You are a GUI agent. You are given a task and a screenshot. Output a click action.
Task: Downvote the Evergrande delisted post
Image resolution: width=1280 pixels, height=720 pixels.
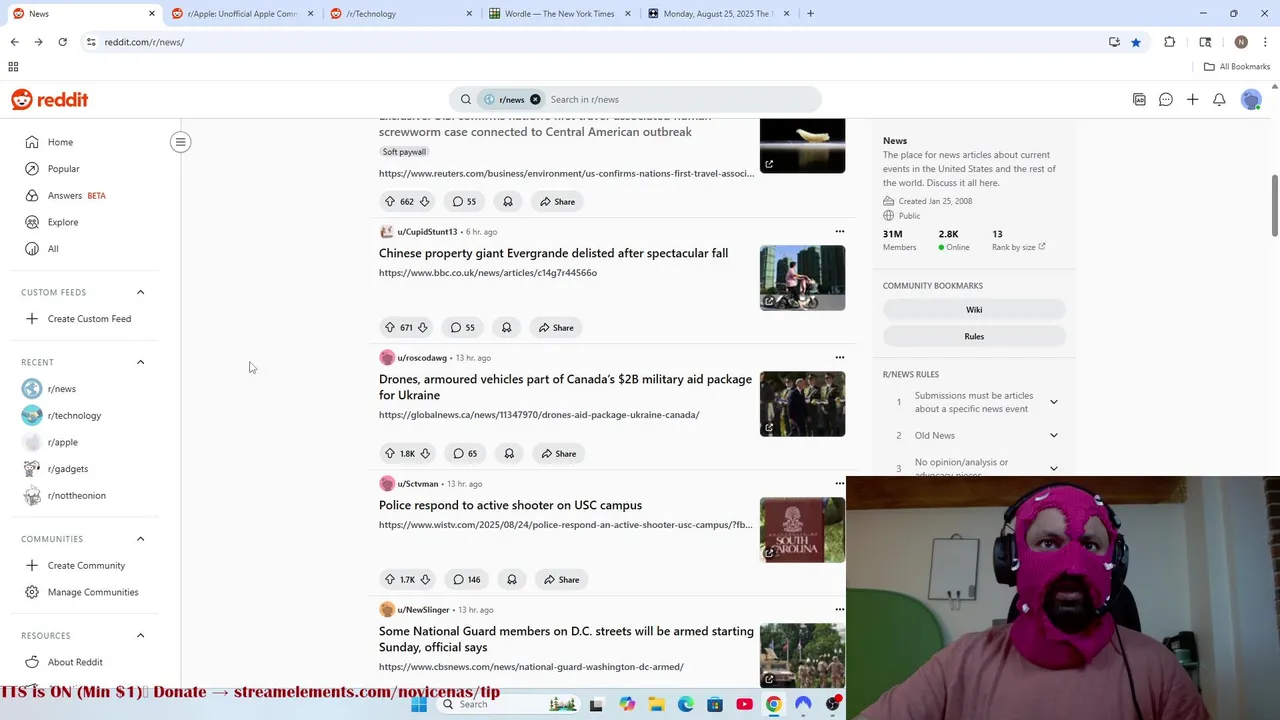422,327
